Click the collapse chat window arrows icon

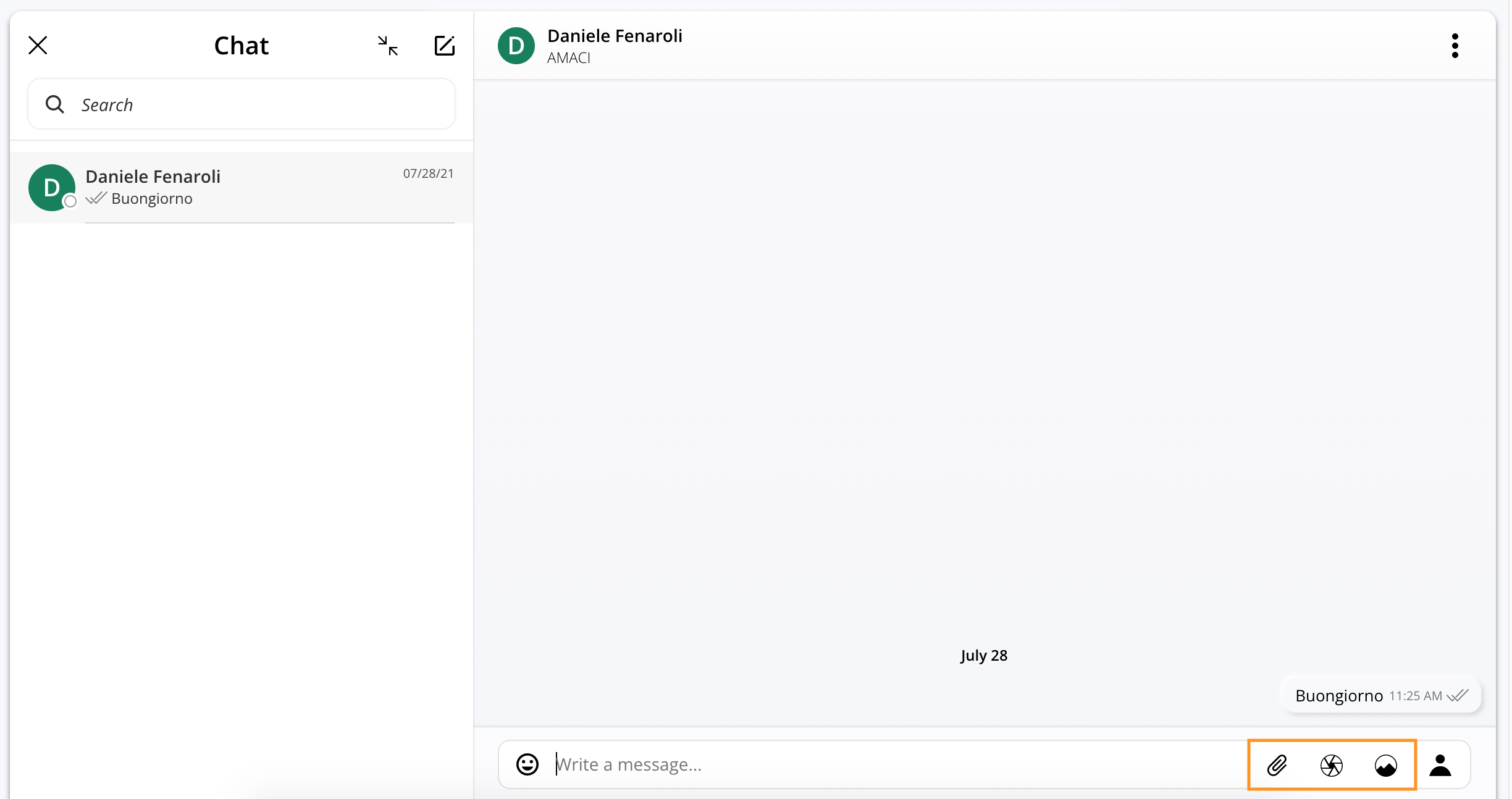(388, 46)
